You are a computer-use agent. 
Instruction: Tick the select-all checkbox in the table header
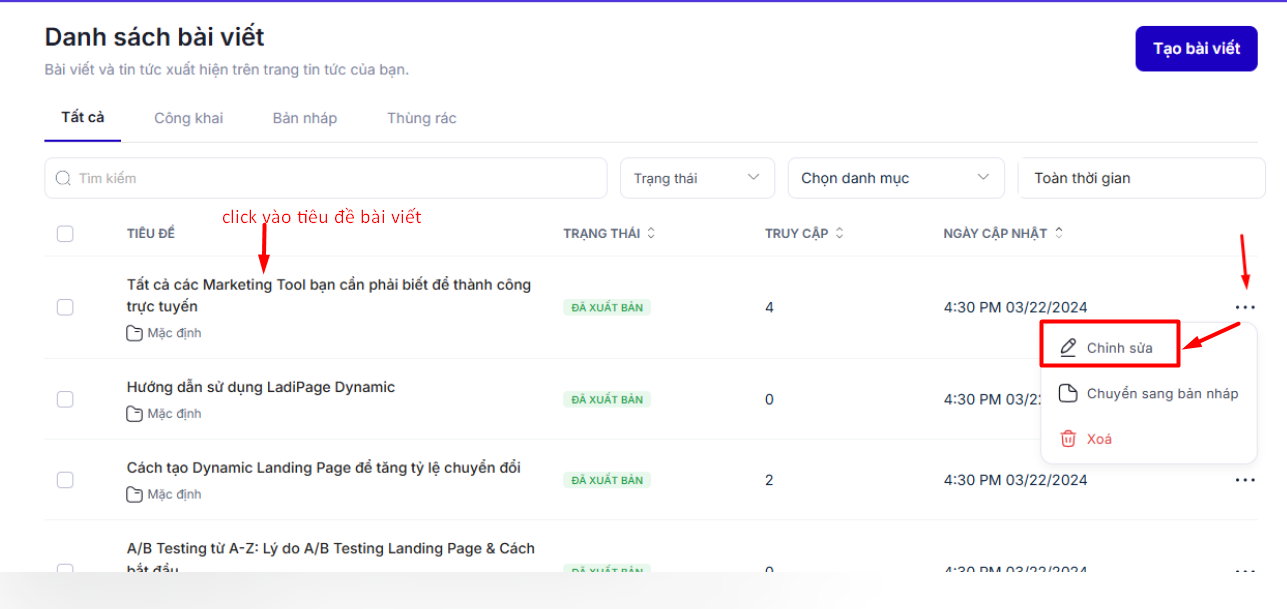(65, 234)
